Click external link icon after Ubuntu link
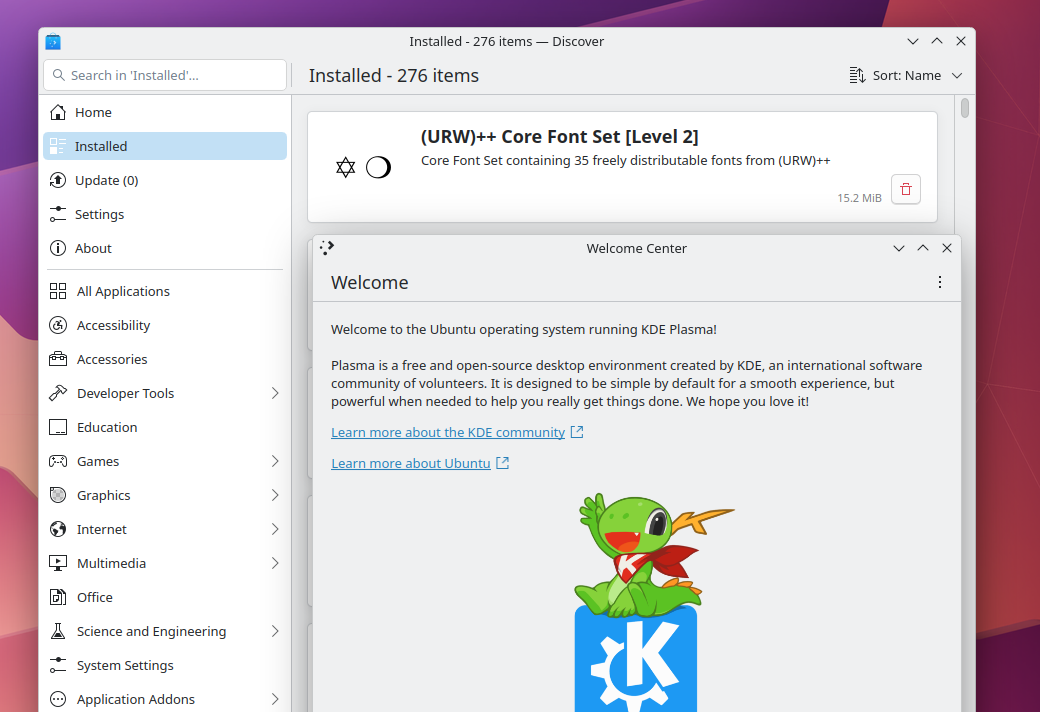This screenshot has width=1040, height=712. click(x=503, y=463)
